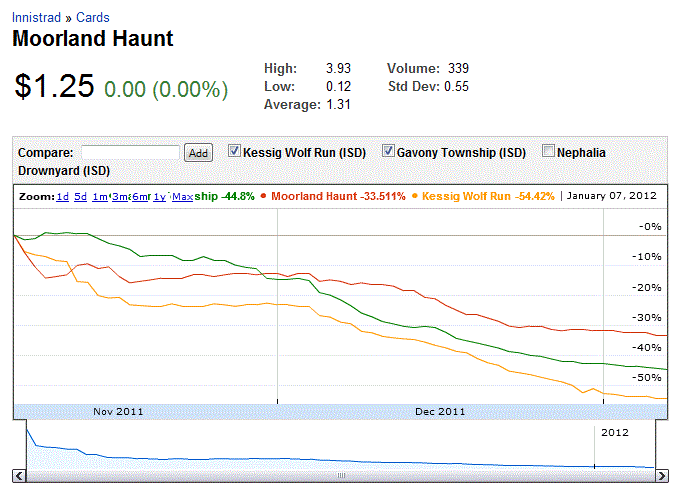
Task: Click the scrollbar left arrow below the chart
Action: pyautogui.click(x=20, y=475)
